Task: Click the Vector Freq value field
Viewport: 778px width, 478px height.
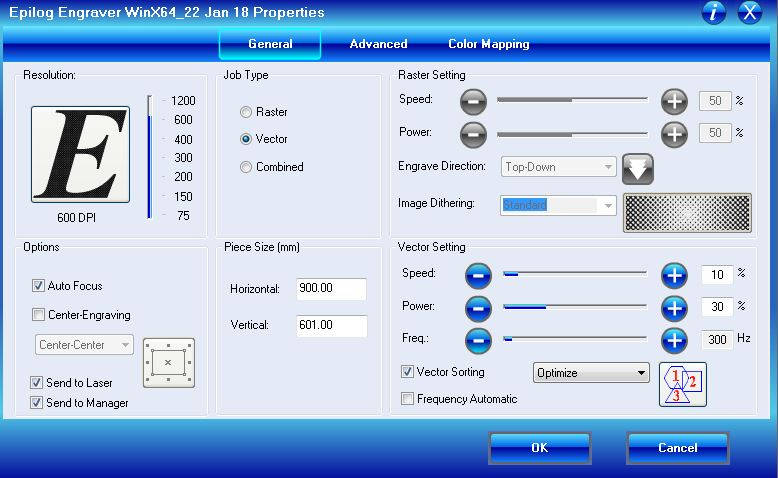Action: pos(717,340)
